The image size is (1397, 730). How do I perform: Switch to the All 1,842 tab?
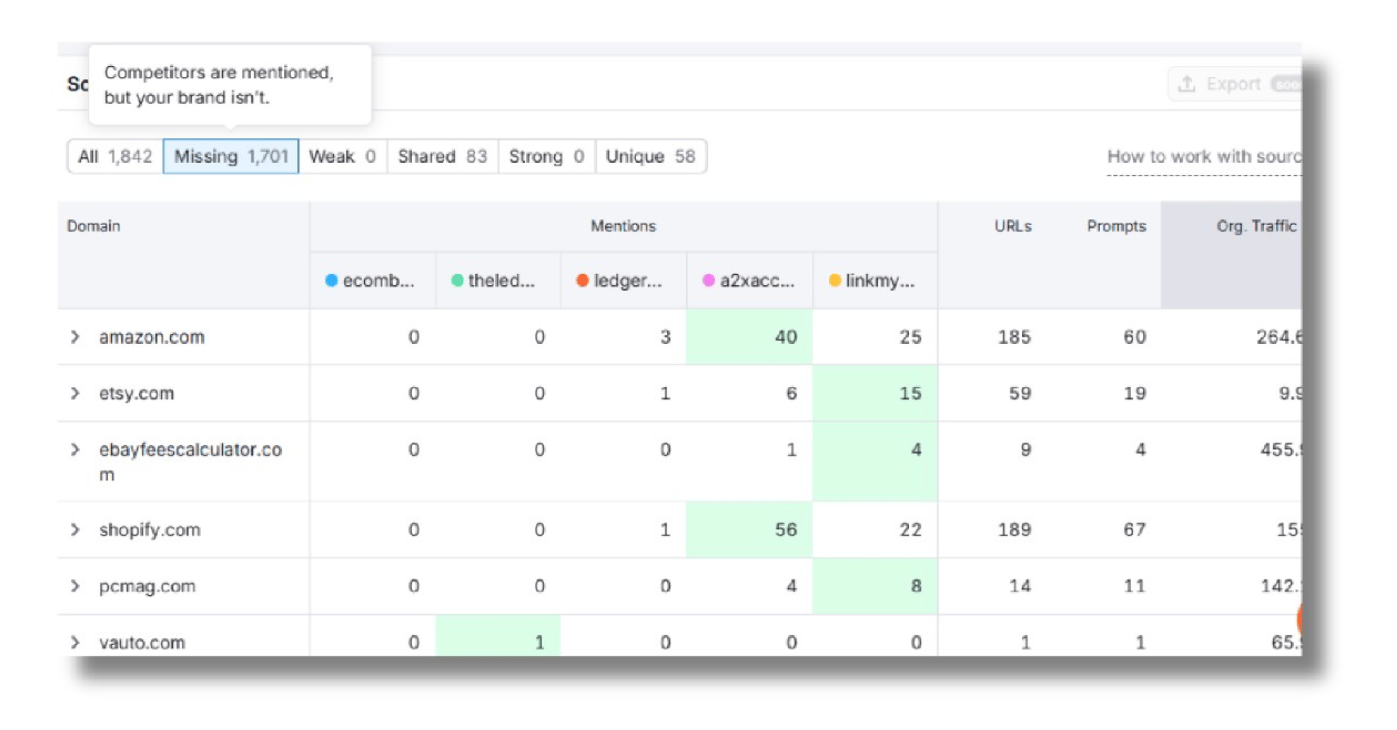click(x=115, y=156)
